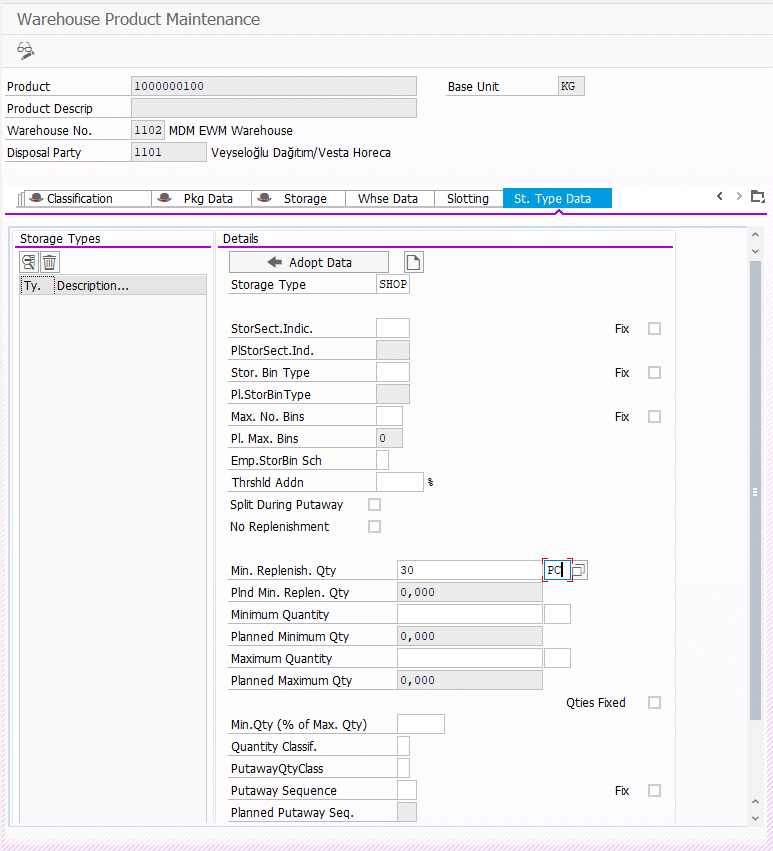Open the tab list icon at far right
773x851 pixels.
(758, 197)
